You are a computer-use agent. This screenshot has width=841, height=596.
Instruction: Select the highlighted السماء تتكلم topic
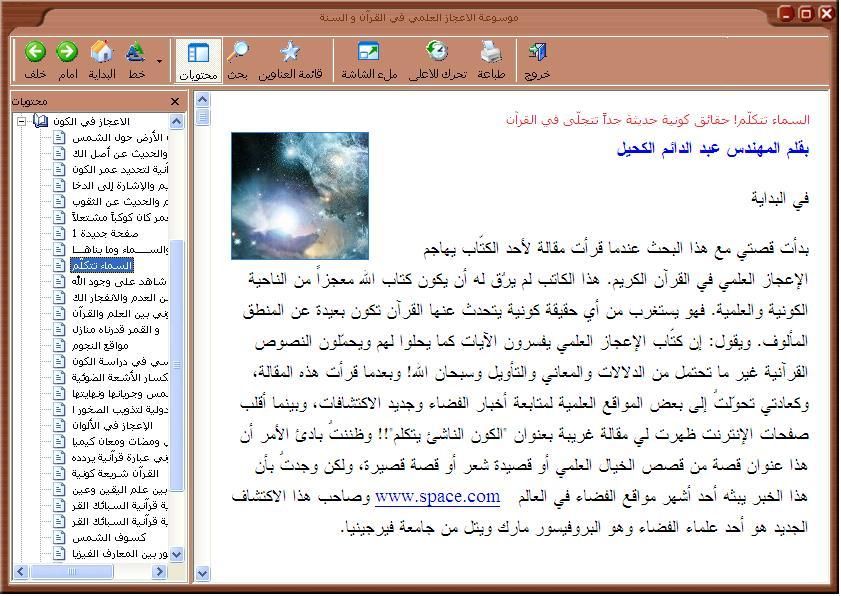pos(101,266)
